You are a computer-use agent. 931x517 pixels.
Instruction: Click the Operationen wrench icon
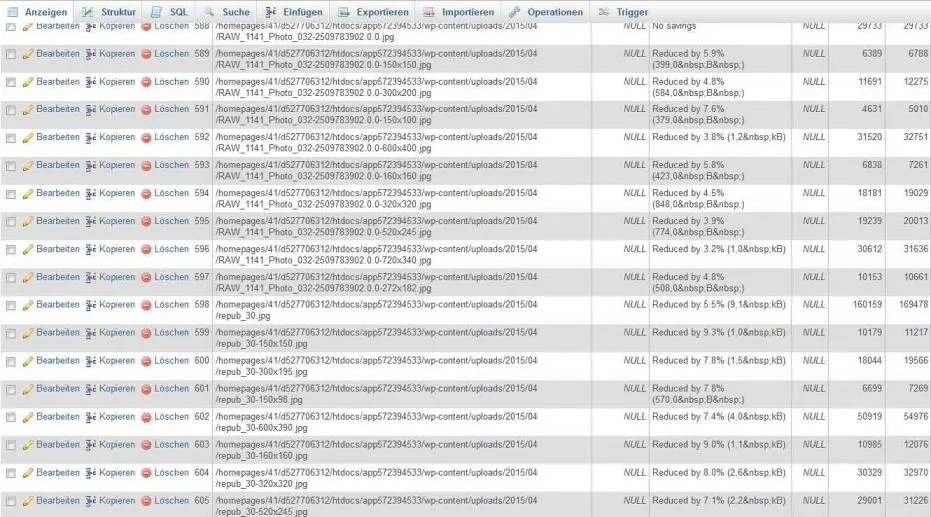coord(514,12)
